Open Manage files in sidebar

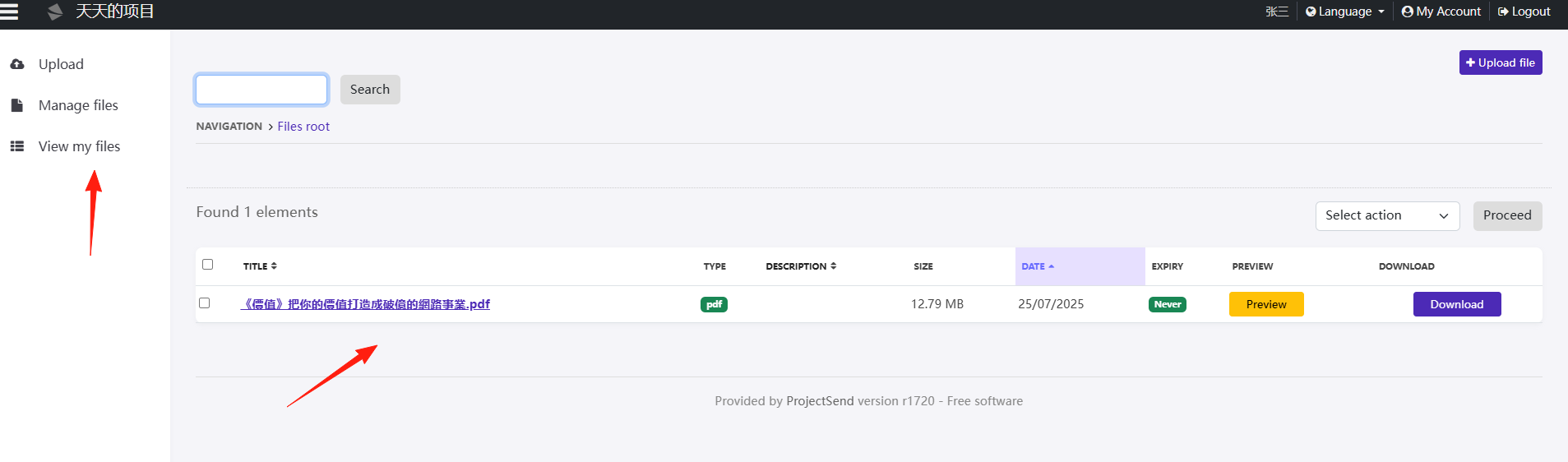click(x=78, y=105)
